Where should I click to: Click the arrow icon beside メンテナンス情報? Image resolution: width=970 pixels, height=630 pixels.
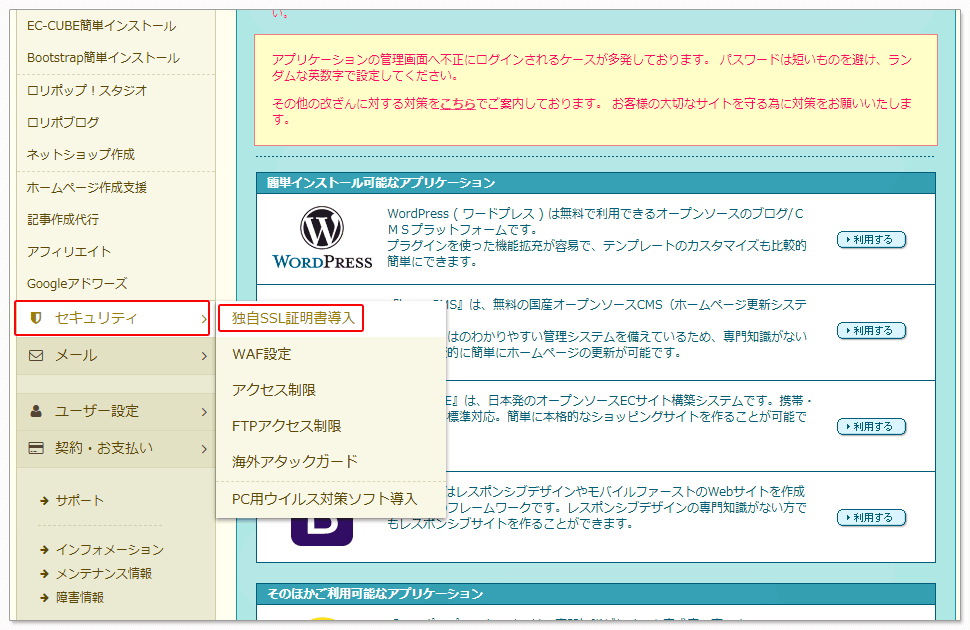pyautogui.click(x=44, y=573)
